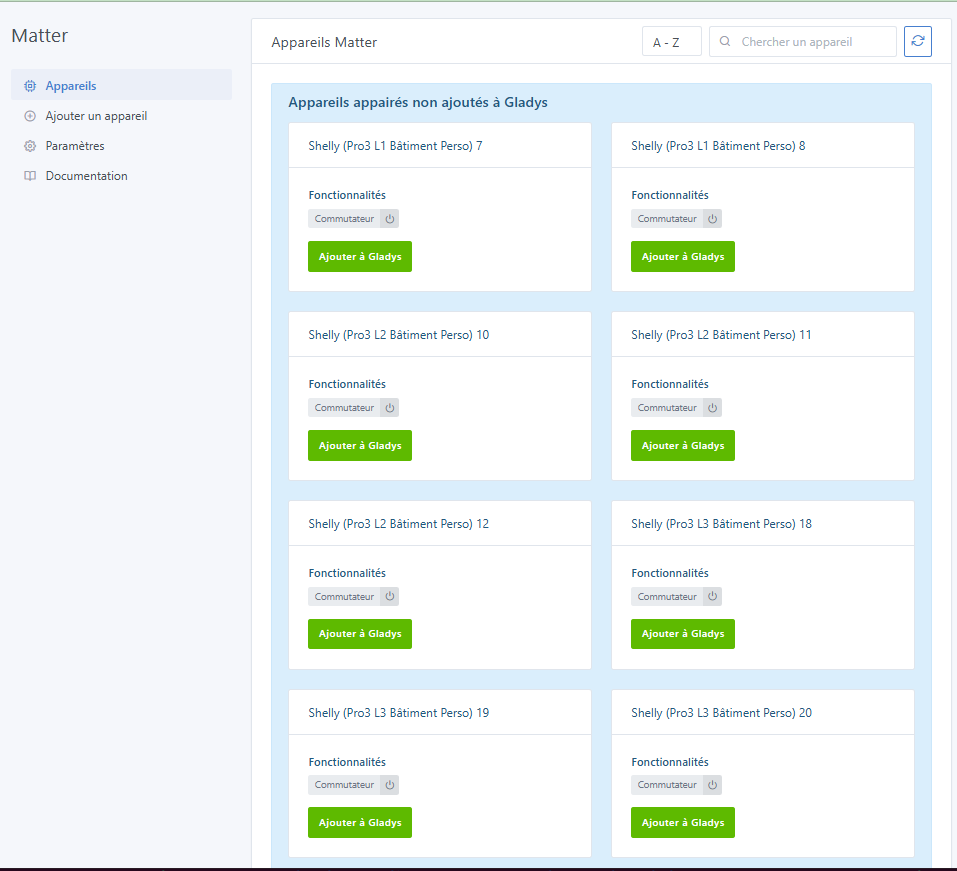The height and width of the screenshot is (871, 957).
Task: Click power icon on Shelly Pro3 L2 11
Action: click(712, 408)
